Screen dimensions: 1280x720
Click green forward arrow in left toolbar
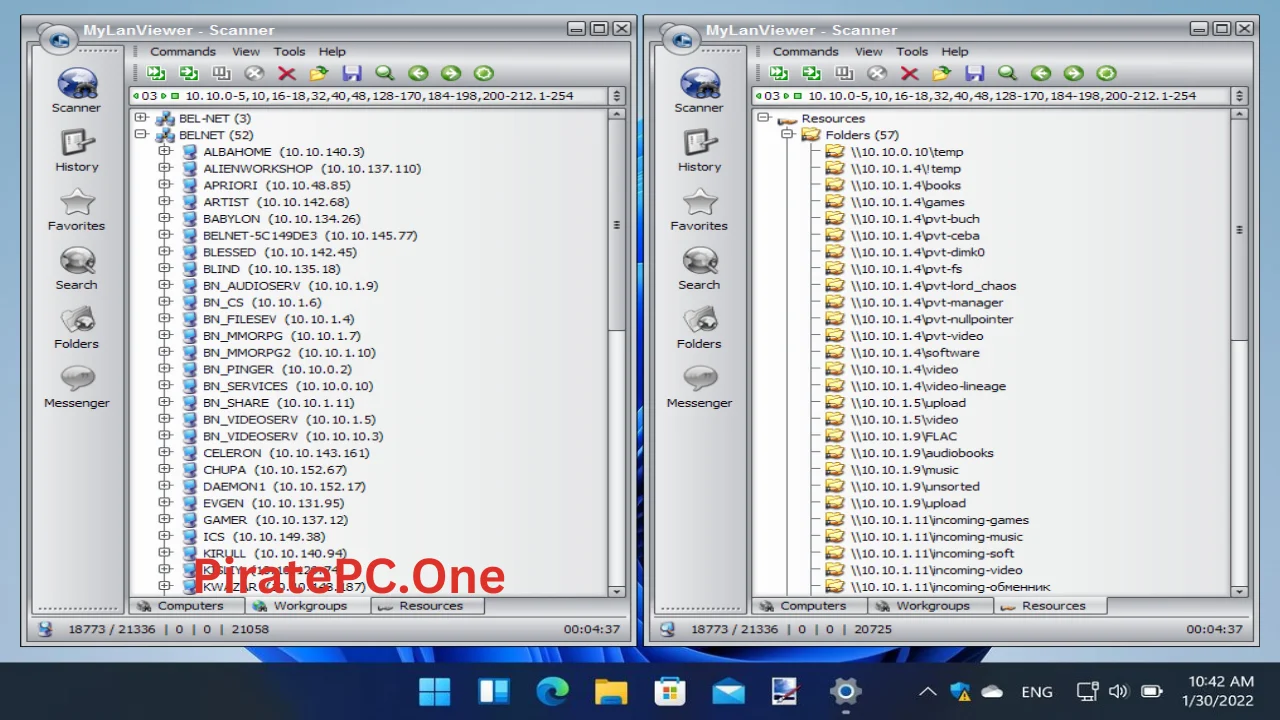click(x=451, y=73)
